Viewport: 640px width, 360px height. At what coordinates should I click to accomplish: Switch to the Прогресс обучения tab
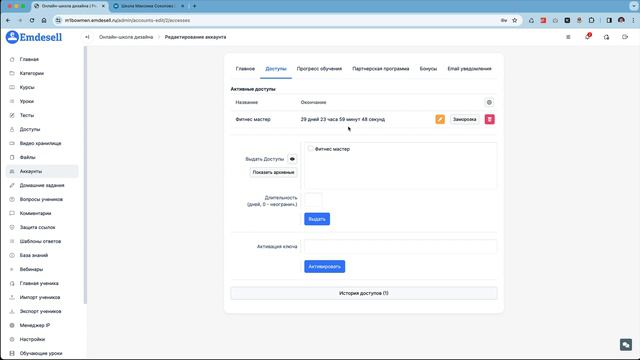tap(319, 69)
